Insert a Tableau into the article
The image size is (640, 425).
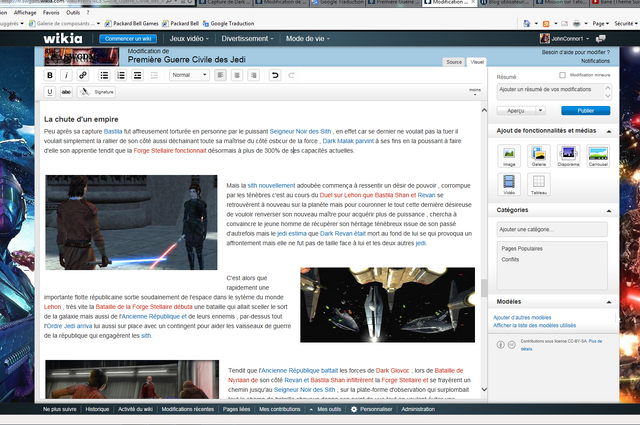(x=539, y=184)
